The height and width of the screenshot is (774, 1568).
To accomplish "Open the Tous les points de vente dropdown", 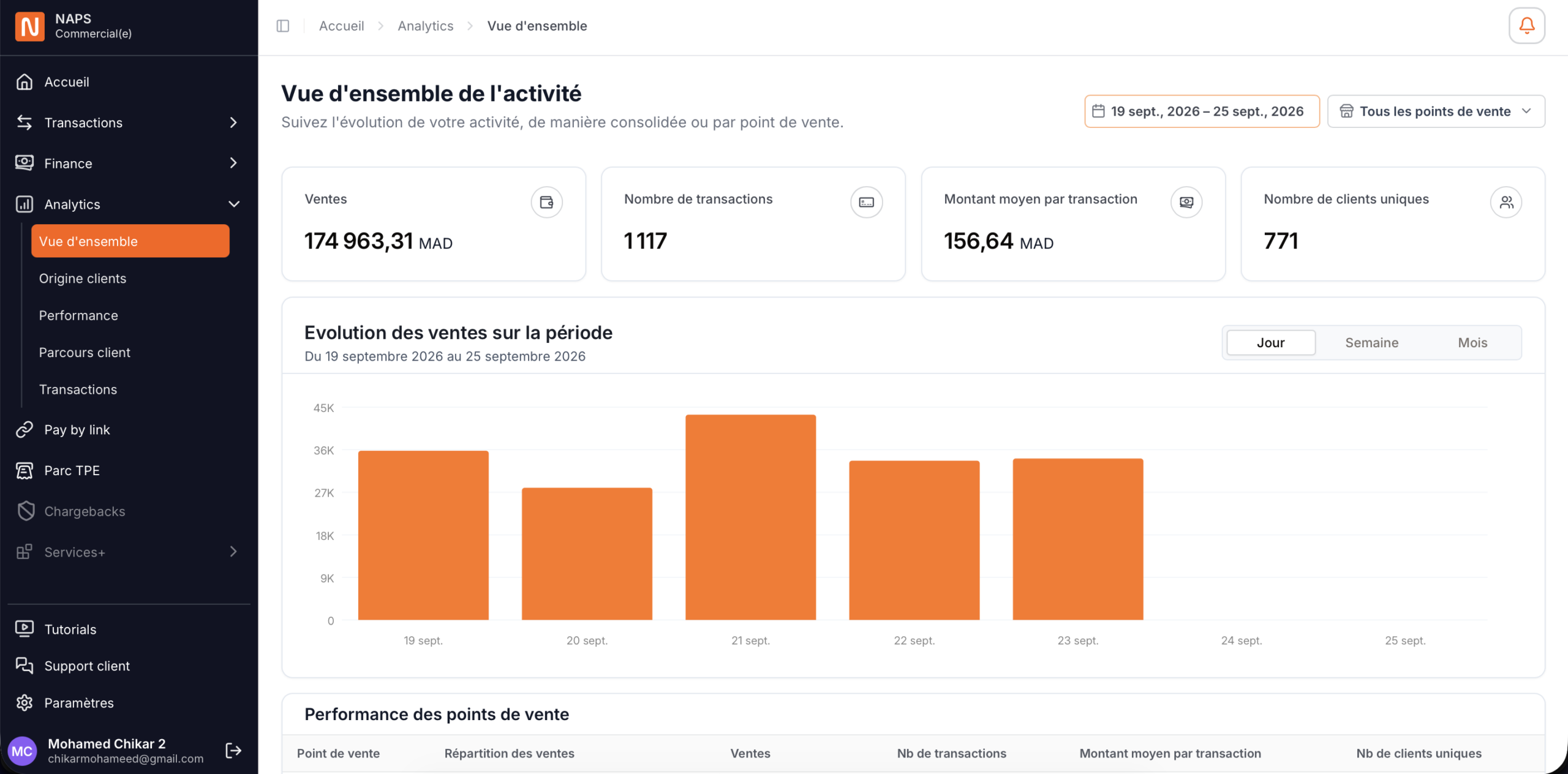I will [x=1436, y=111].
